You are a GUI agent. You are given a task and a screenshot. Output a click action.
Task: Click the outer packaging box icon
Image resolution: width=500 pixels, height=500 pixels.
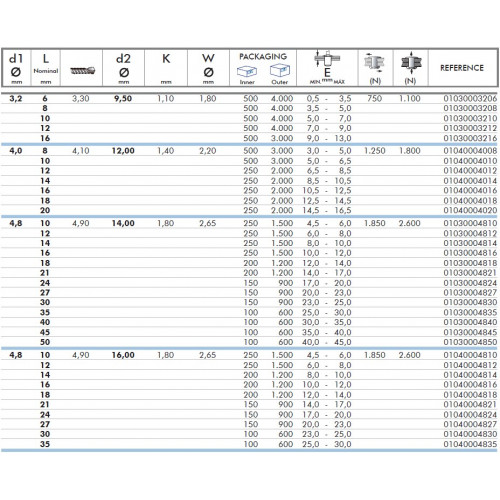280,70
